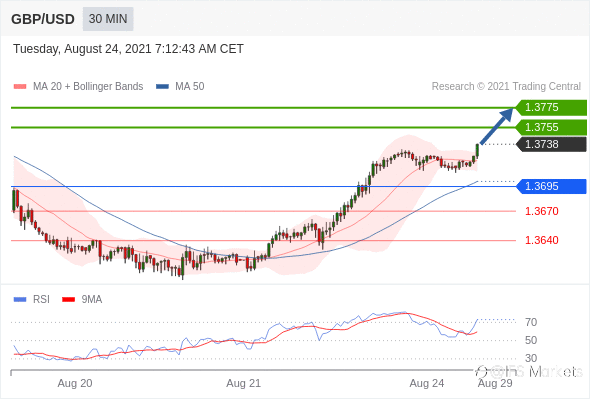Click the RSI legend blue swatch

click(x=20, y=300)
